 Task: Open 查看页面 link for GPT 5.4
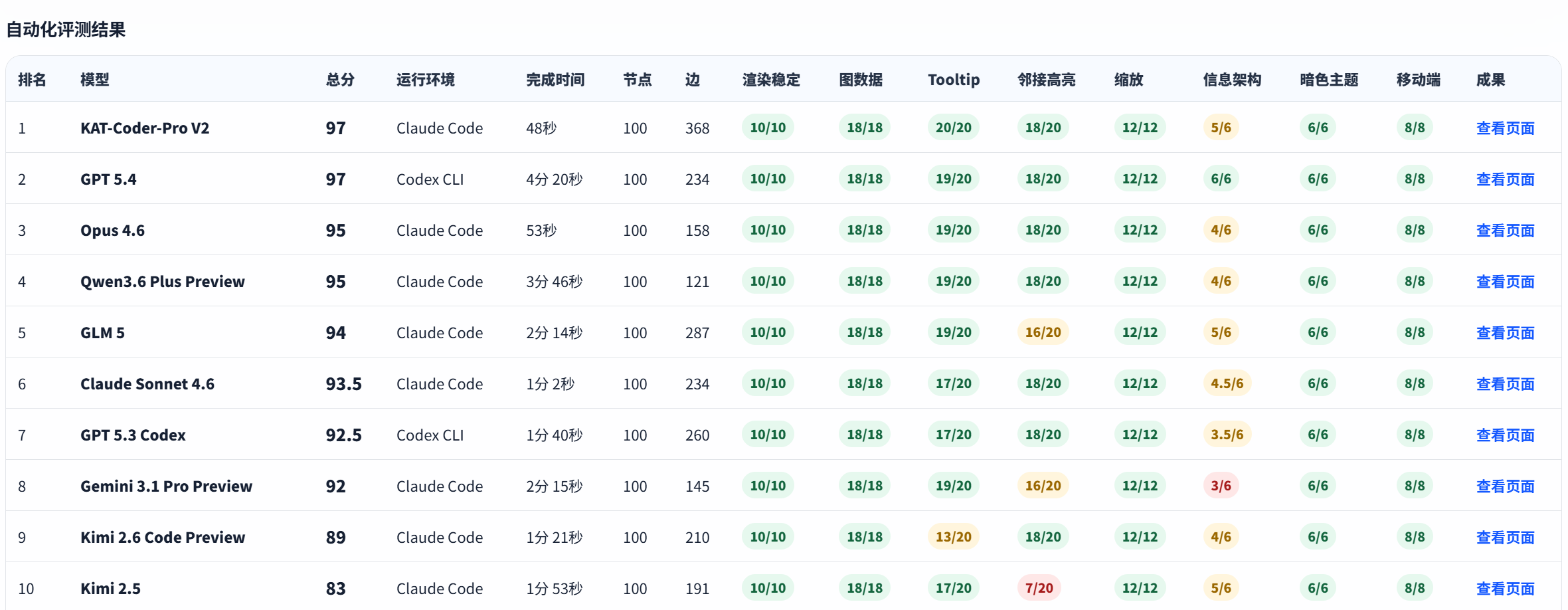1504,179
